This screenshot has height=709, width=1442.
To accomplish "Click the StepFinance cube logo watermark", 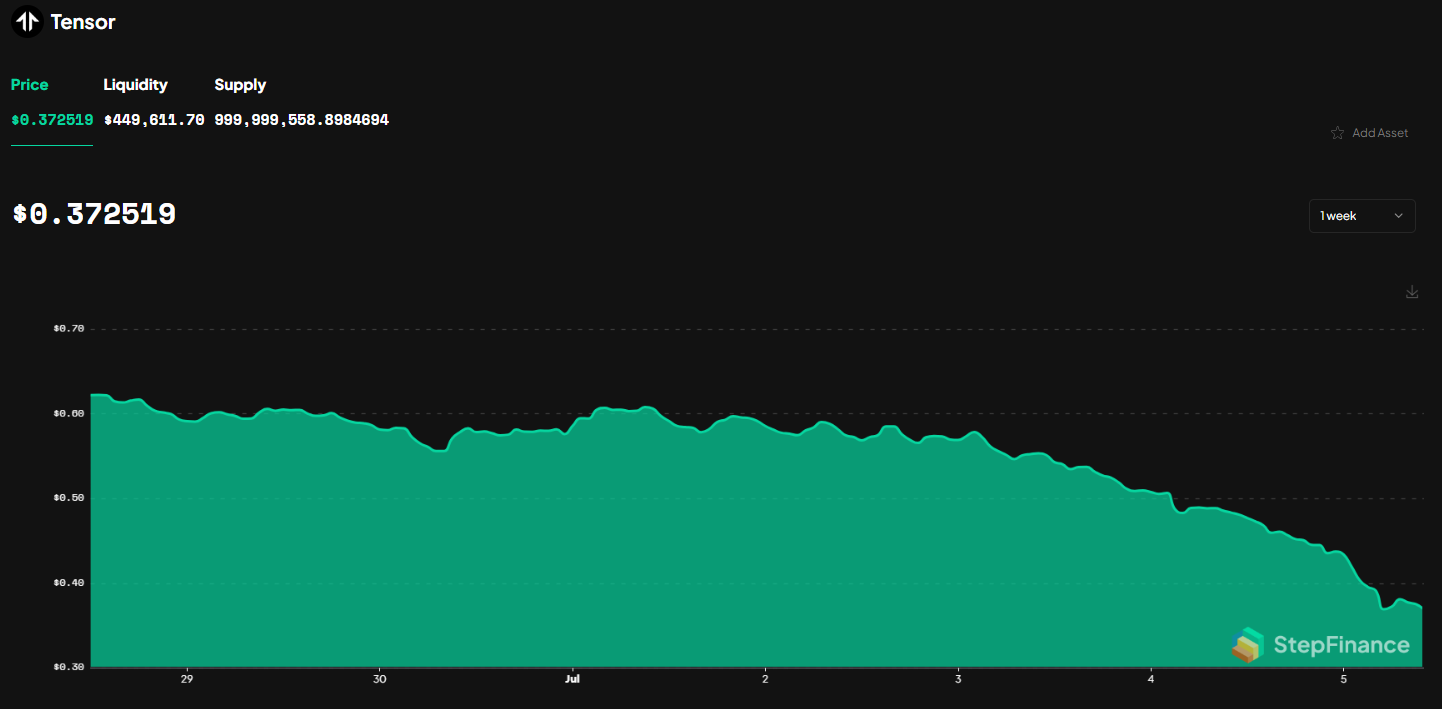I will click(x=1248, y=645).
